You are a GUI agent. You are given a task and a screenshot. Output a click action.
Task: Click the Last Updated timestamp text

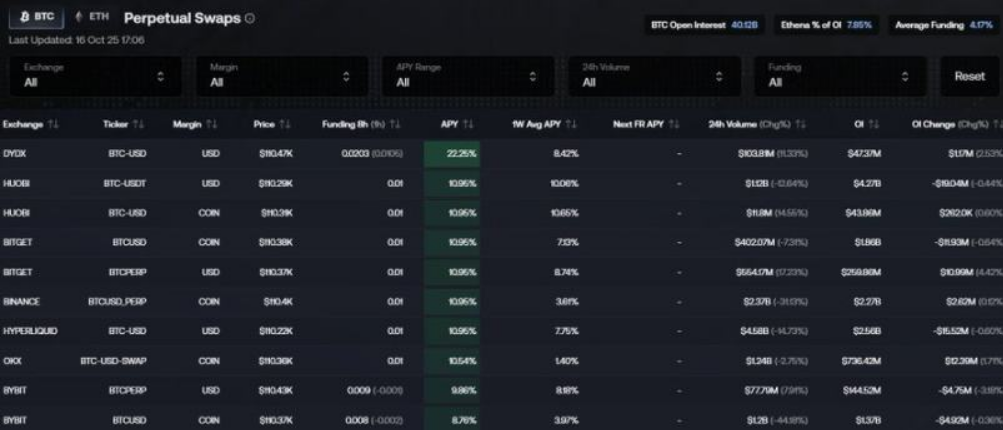click(x=76, y=40)
